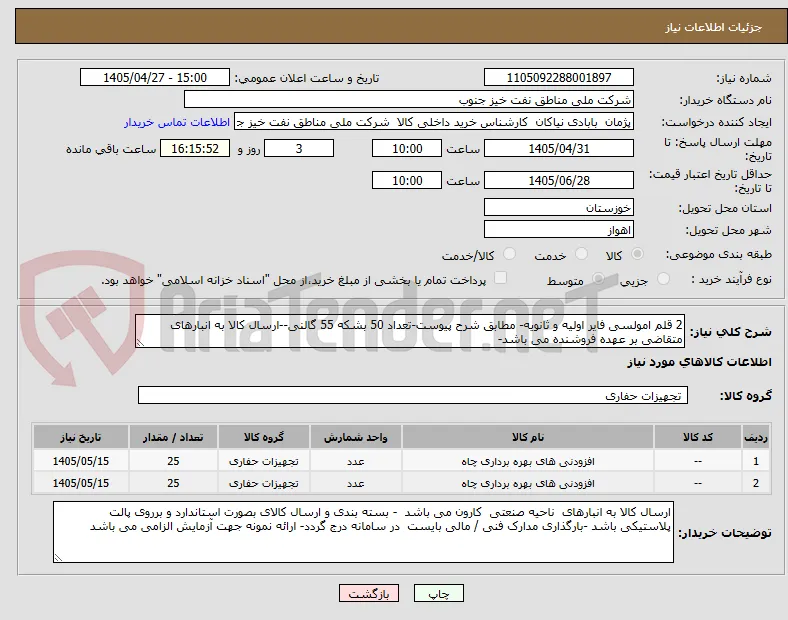Select the جزیی purchase type radio
The height and width of the screenshot is (620, 788).
tap(663, 279)
